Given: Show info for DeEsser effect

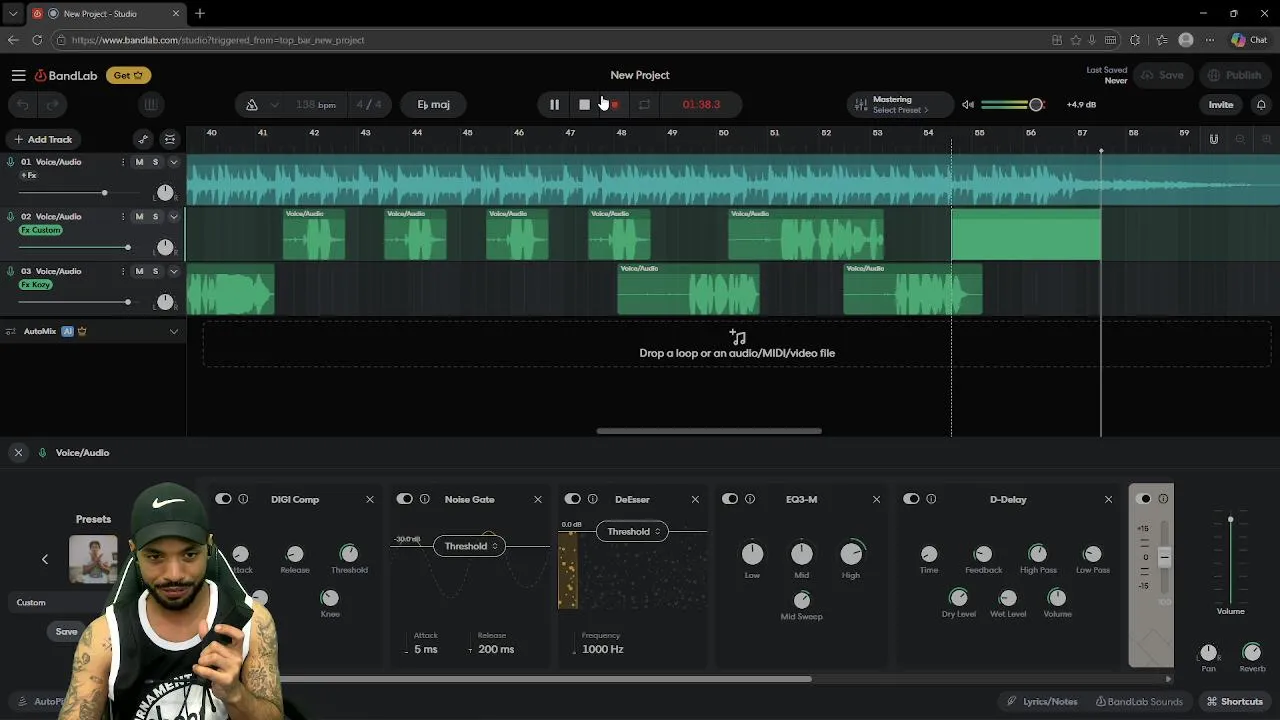Looking at the screenshot, I should point(592,499).
